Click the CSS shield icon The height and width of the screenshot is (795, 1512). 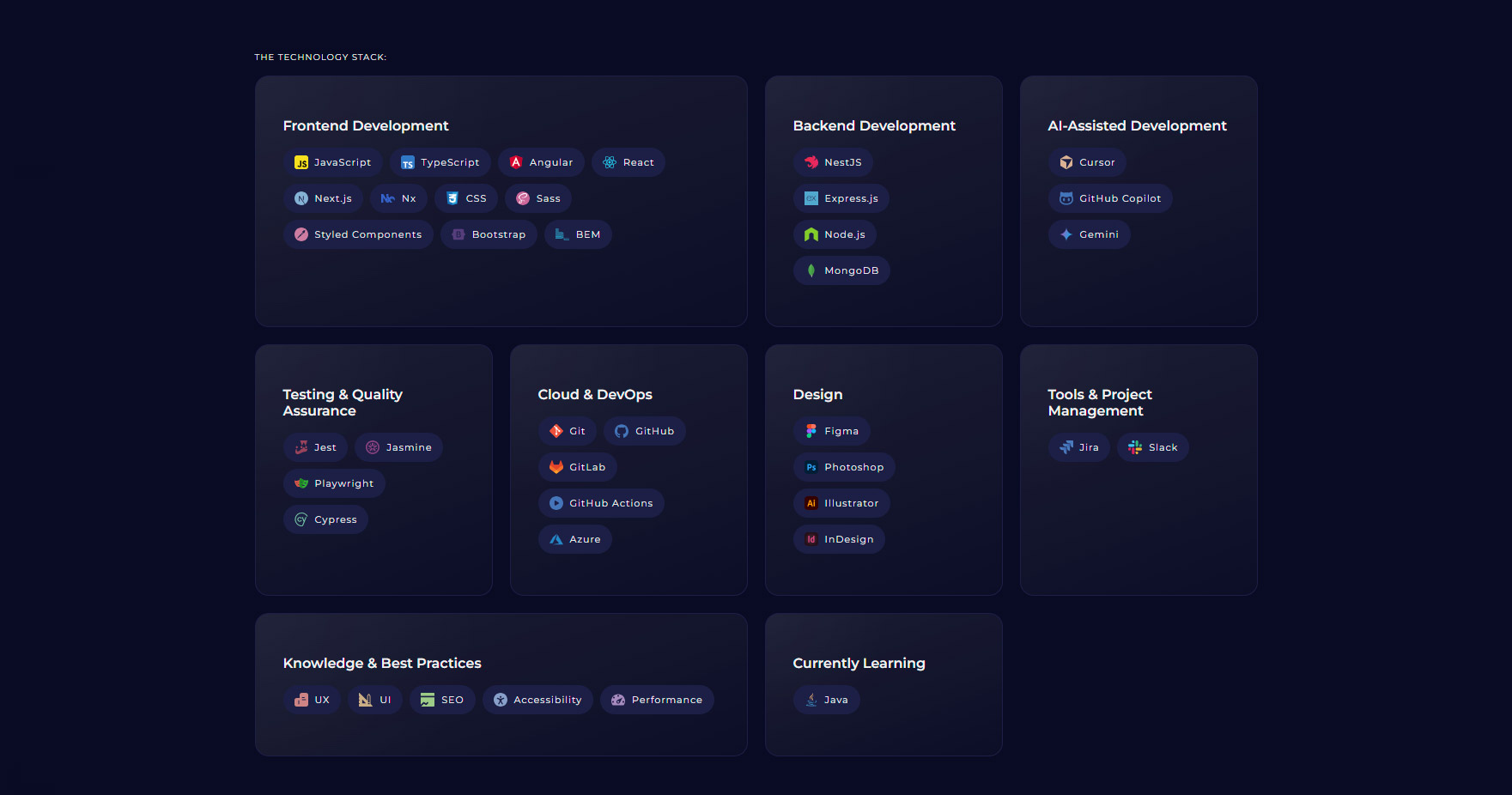pos(452,198)
